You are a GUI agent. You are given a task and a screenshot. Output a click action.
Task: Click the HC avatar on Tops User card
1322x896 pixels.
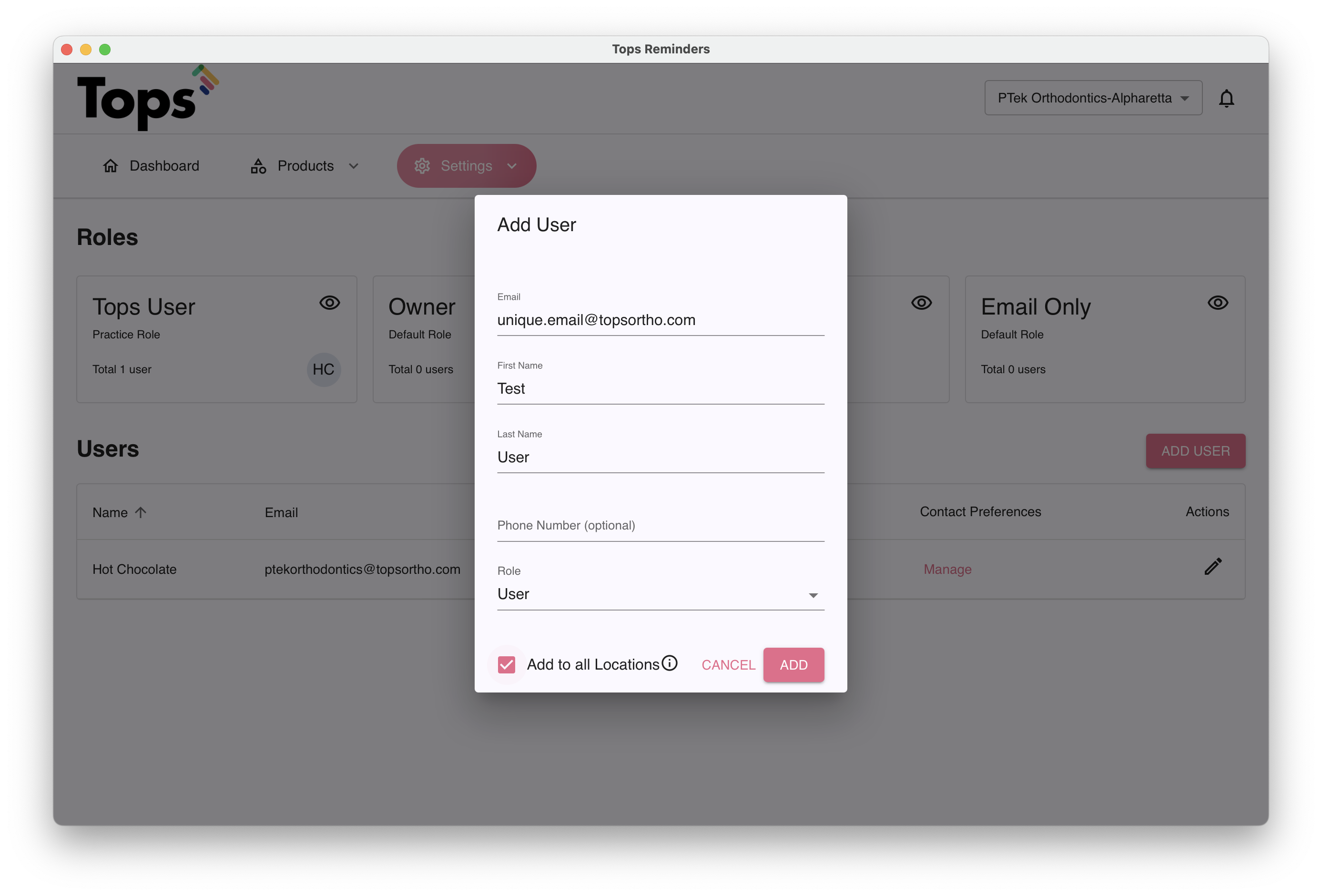click(324, 370)
